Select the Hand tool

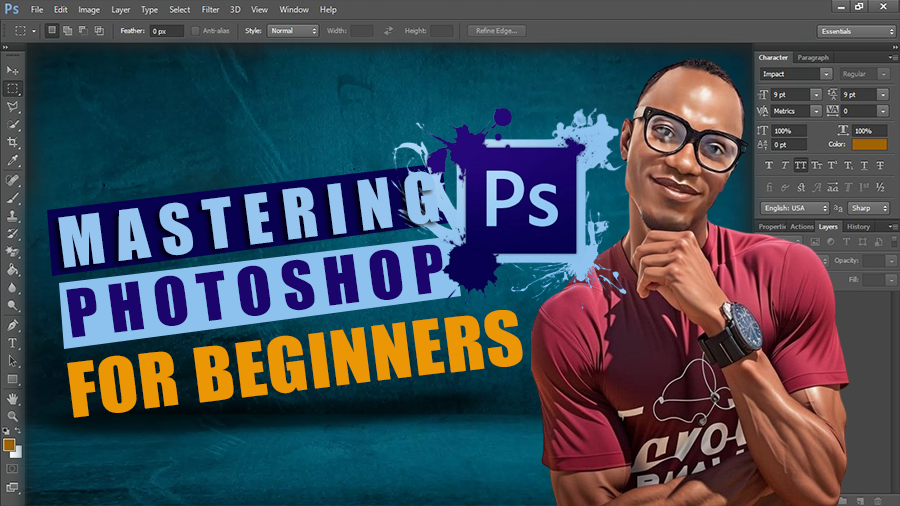[12, 399]
